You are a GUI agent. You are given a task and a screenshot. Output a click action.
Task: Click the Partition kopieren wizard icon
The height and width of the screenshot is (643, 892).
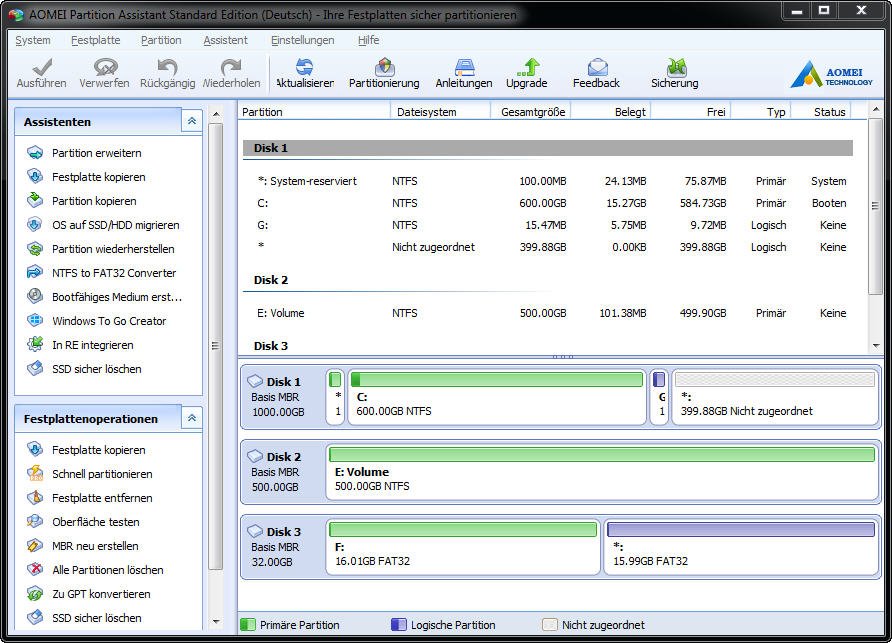coord(35,200)
